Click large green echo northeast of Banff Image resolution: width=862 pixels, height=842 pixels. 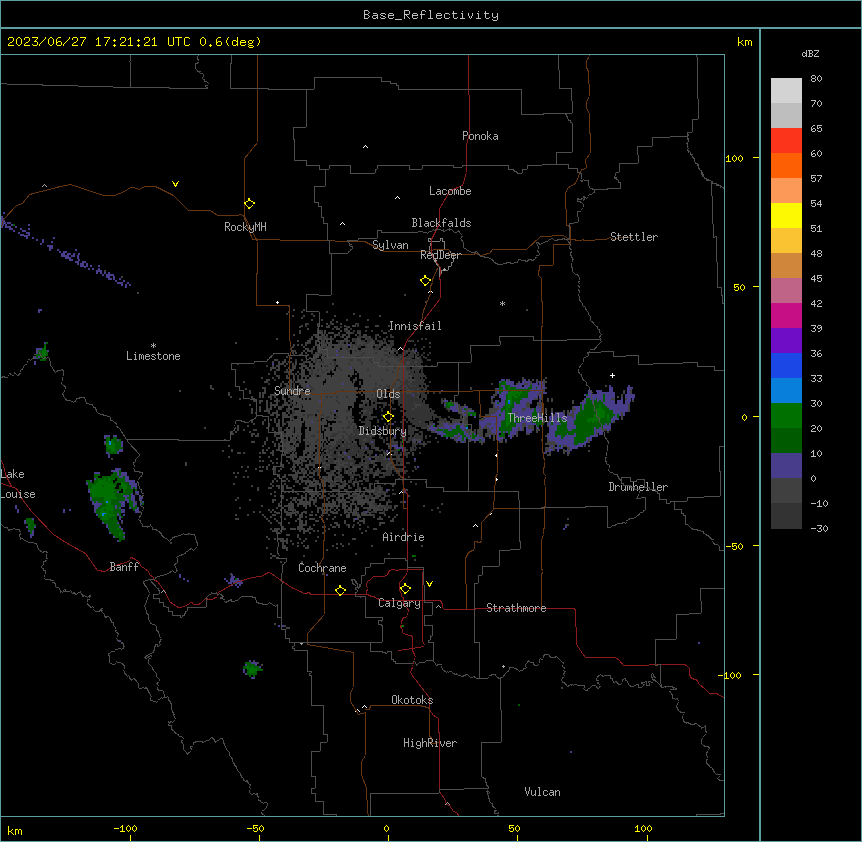[113, 503]
